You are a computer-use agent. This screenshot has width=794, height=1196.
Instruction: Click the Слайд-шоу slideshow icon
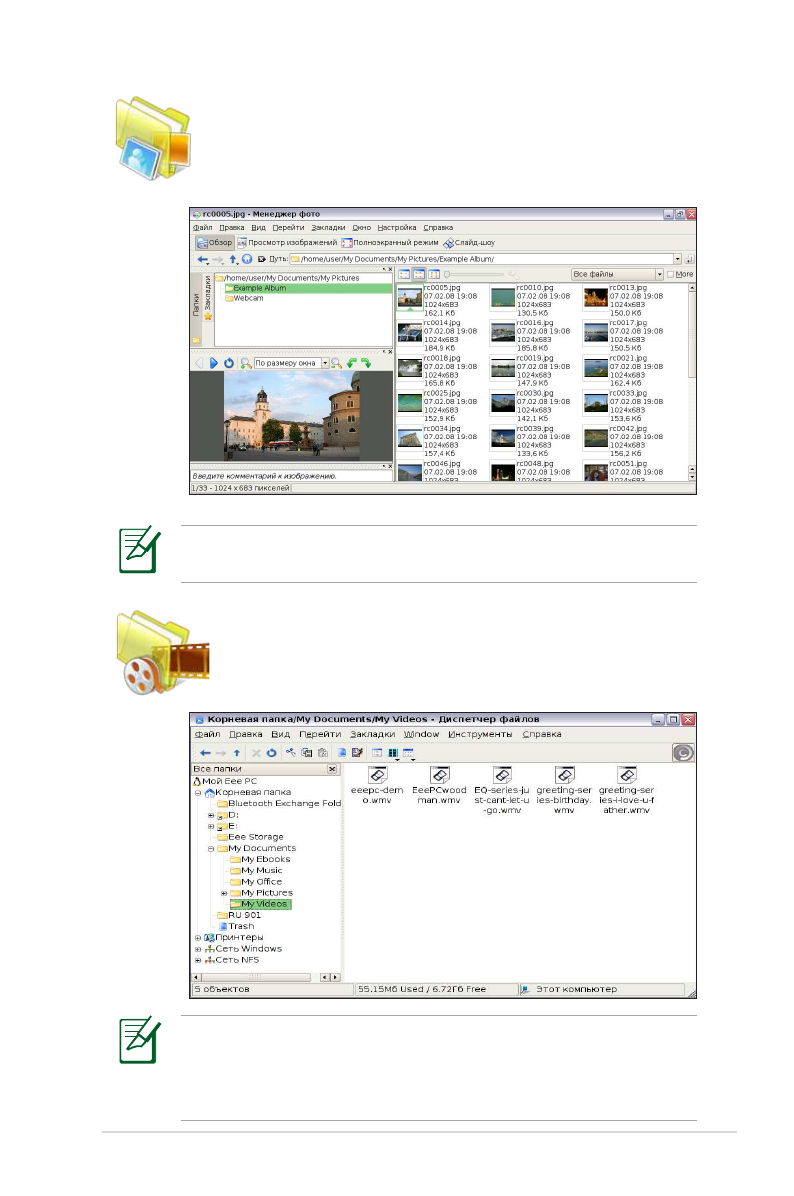tap(449, 243)
